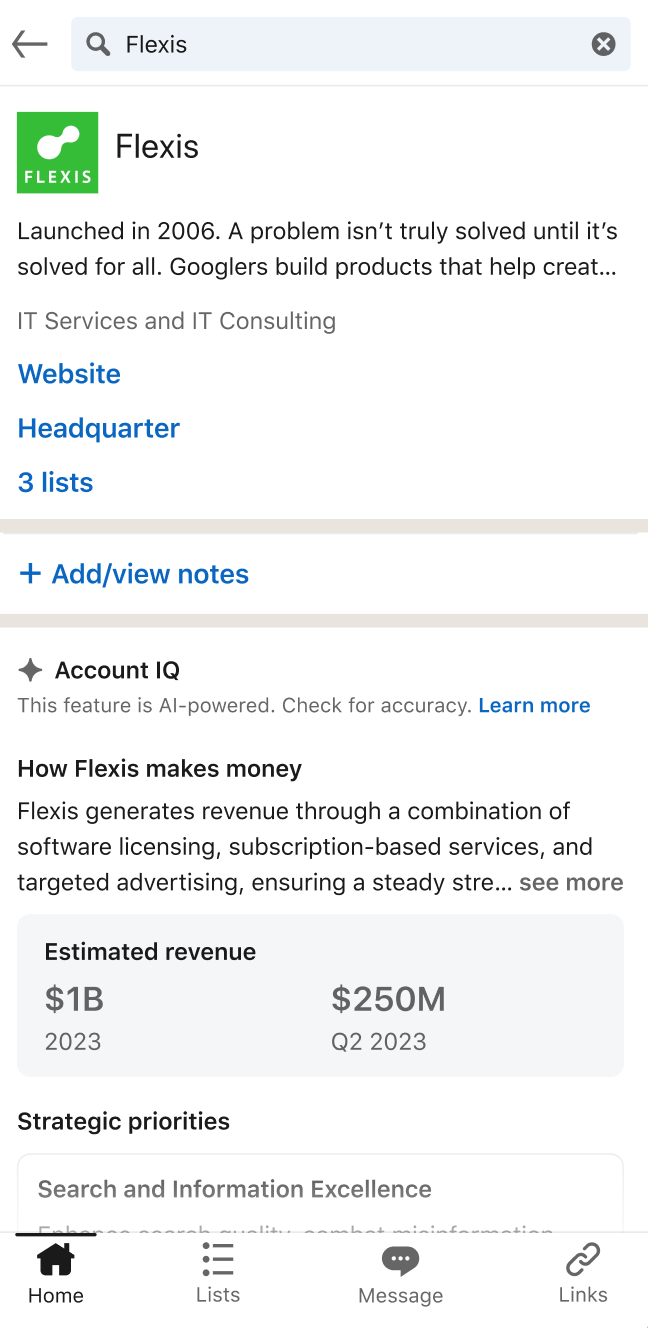Click Learn more about Account IQ
Screen dimensions: 648x1328
pyautogui.click(x=534, y=705)
